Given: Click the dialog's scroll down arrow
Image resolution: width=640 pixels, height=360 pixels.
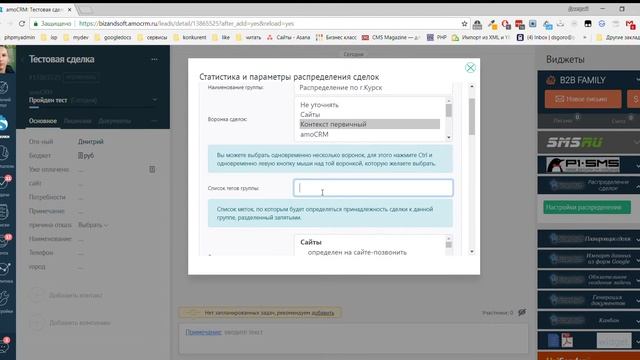Looking at the screenshot, I should (472, 251).
